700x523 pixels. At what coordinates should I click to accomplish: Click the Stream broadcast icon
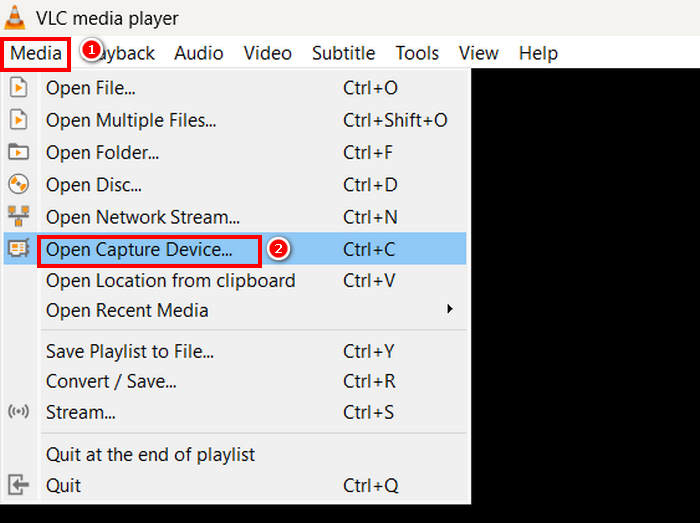[x=18, y=412]
